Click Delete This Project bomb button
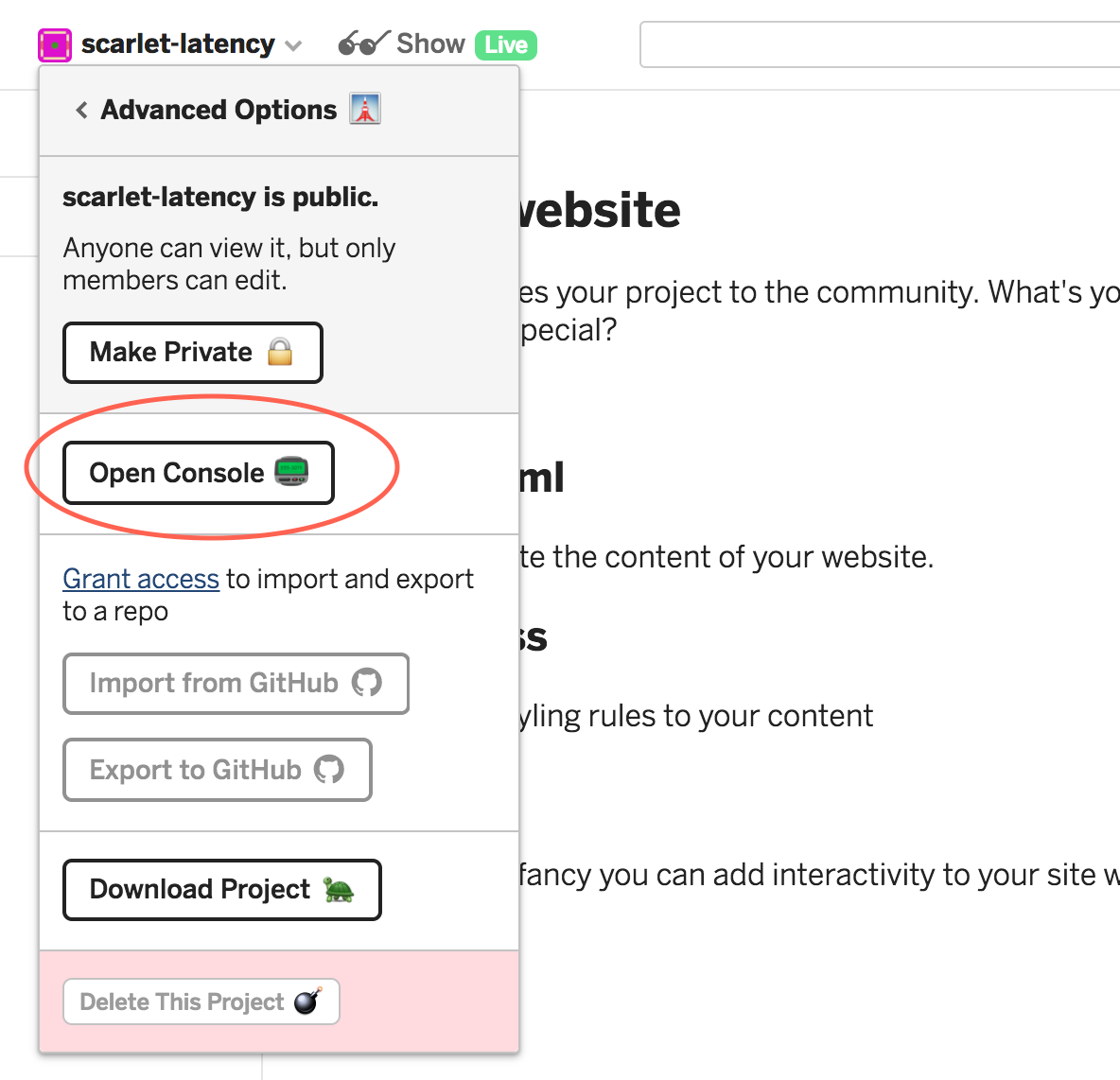 201,1002
